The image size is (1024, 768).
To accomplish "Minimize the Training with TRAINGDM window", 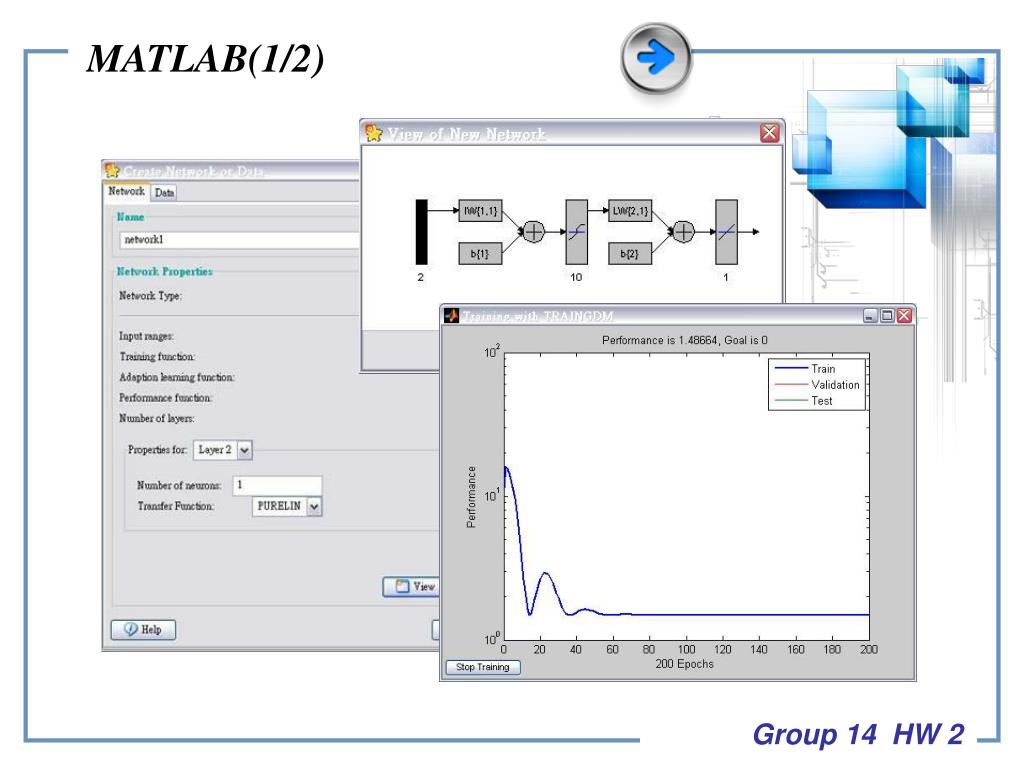I will 870,315.
